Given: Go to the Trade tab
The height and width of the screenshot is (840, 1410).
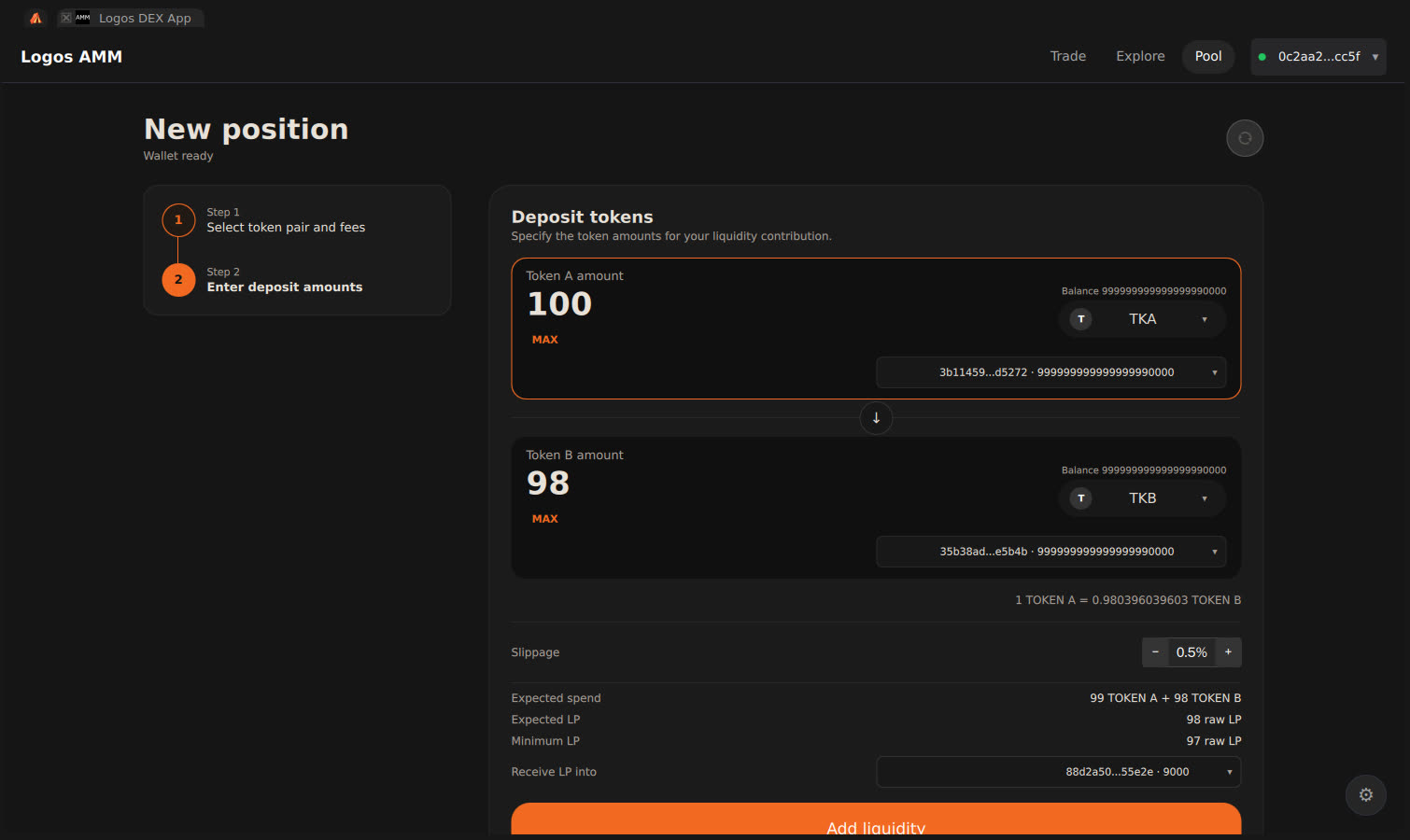Looking at the screenshot, I should click(x=1068, y=57).
